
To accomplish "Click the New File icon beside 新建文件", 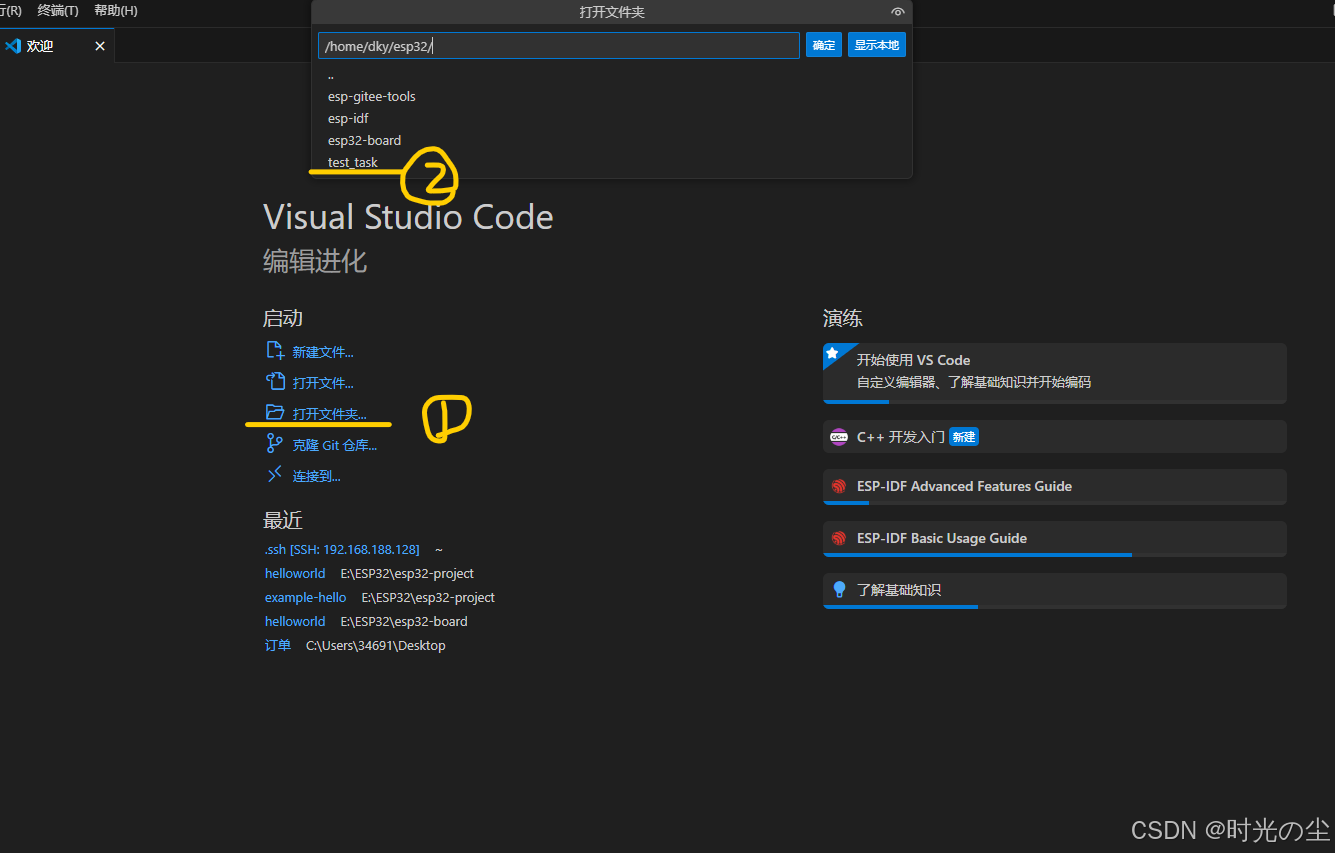I will pyautogui.click(x=277, y=351).
